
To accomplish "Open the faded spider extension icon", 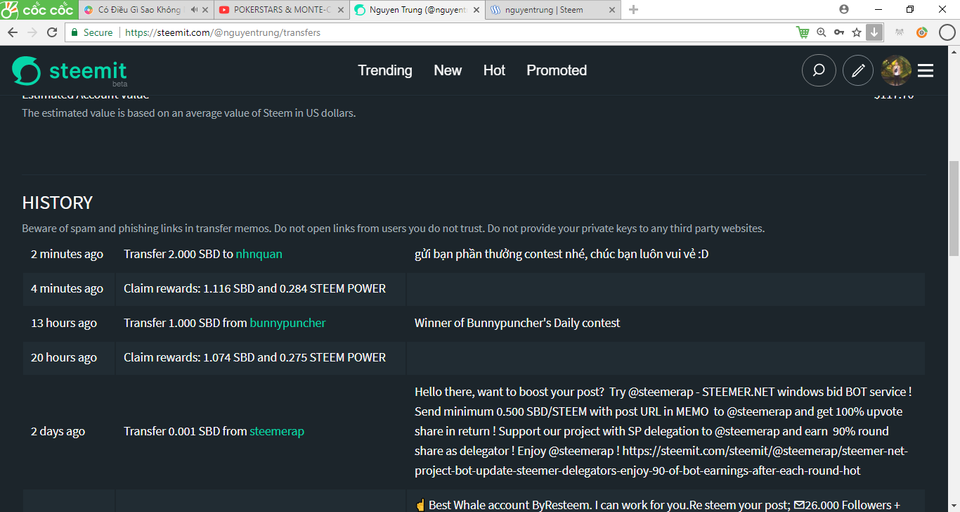I will pos(899,32).
